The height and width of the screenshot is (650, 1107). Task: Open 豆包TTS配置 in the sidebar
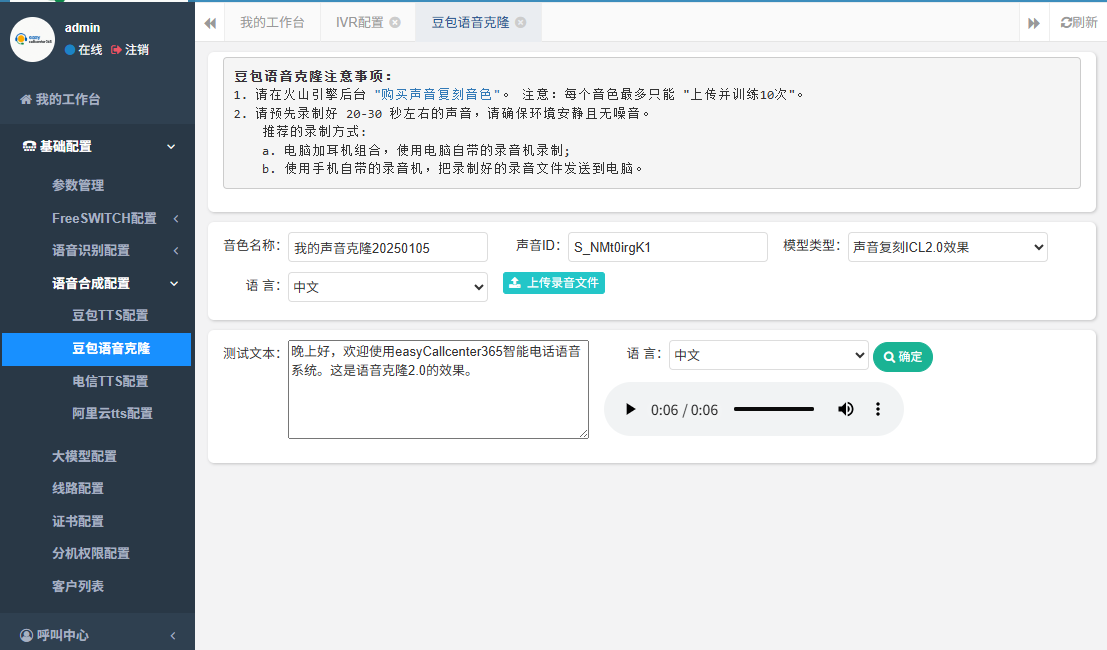[x=110, y=315]
